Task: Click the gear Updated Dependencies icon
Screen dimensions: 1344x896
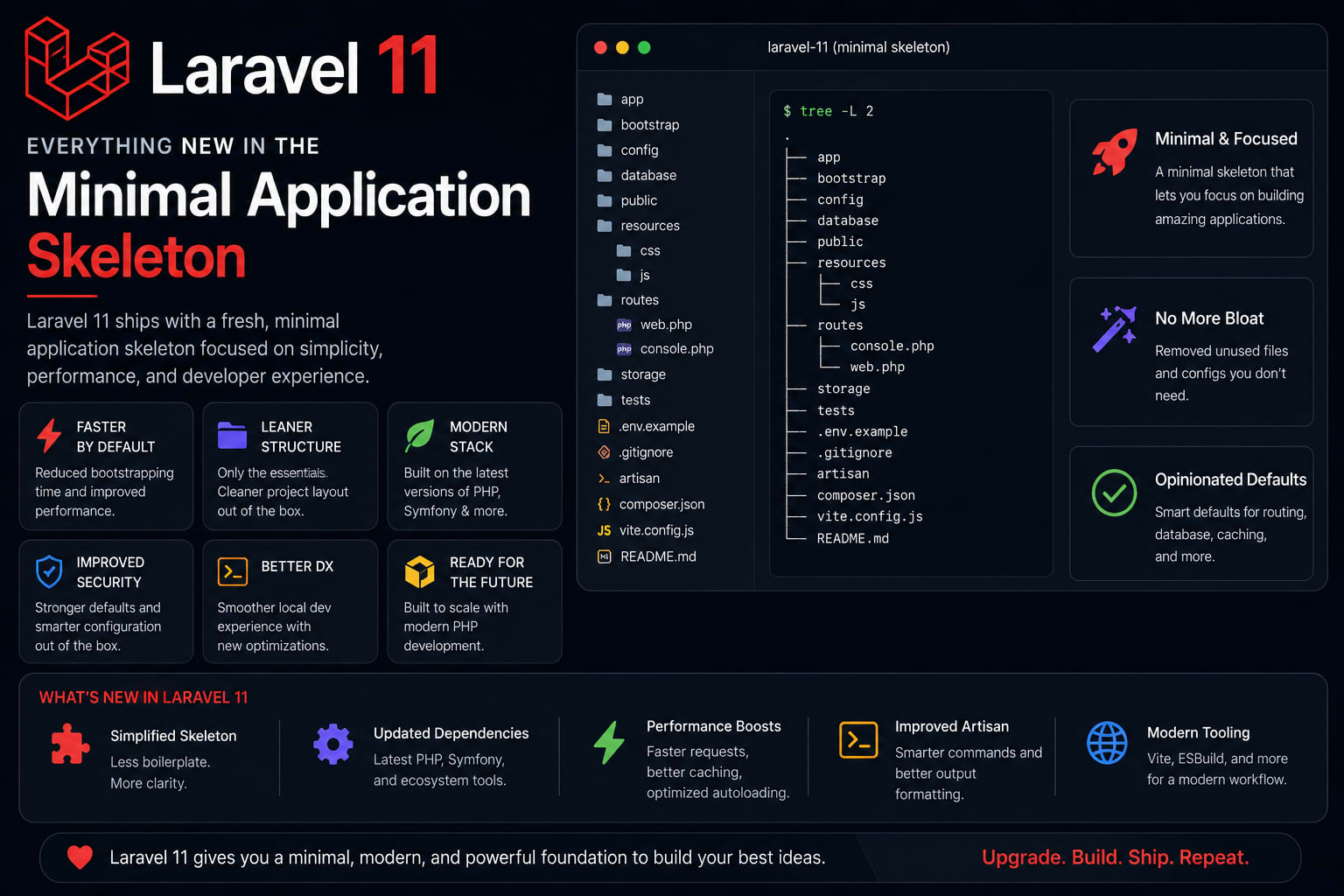Action: (x=333, y=745)
